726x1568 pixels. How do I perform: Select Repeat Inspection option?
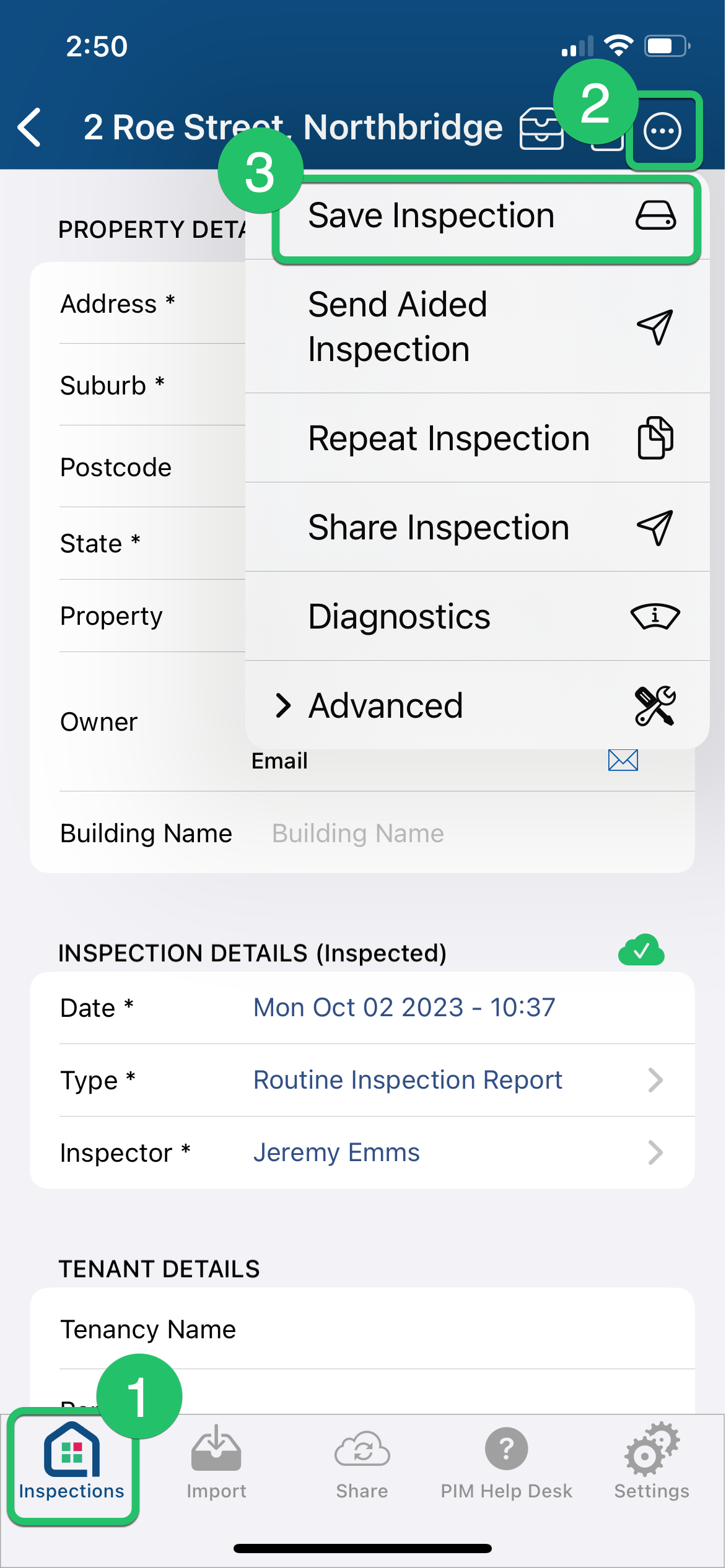(x=477, y=438)
